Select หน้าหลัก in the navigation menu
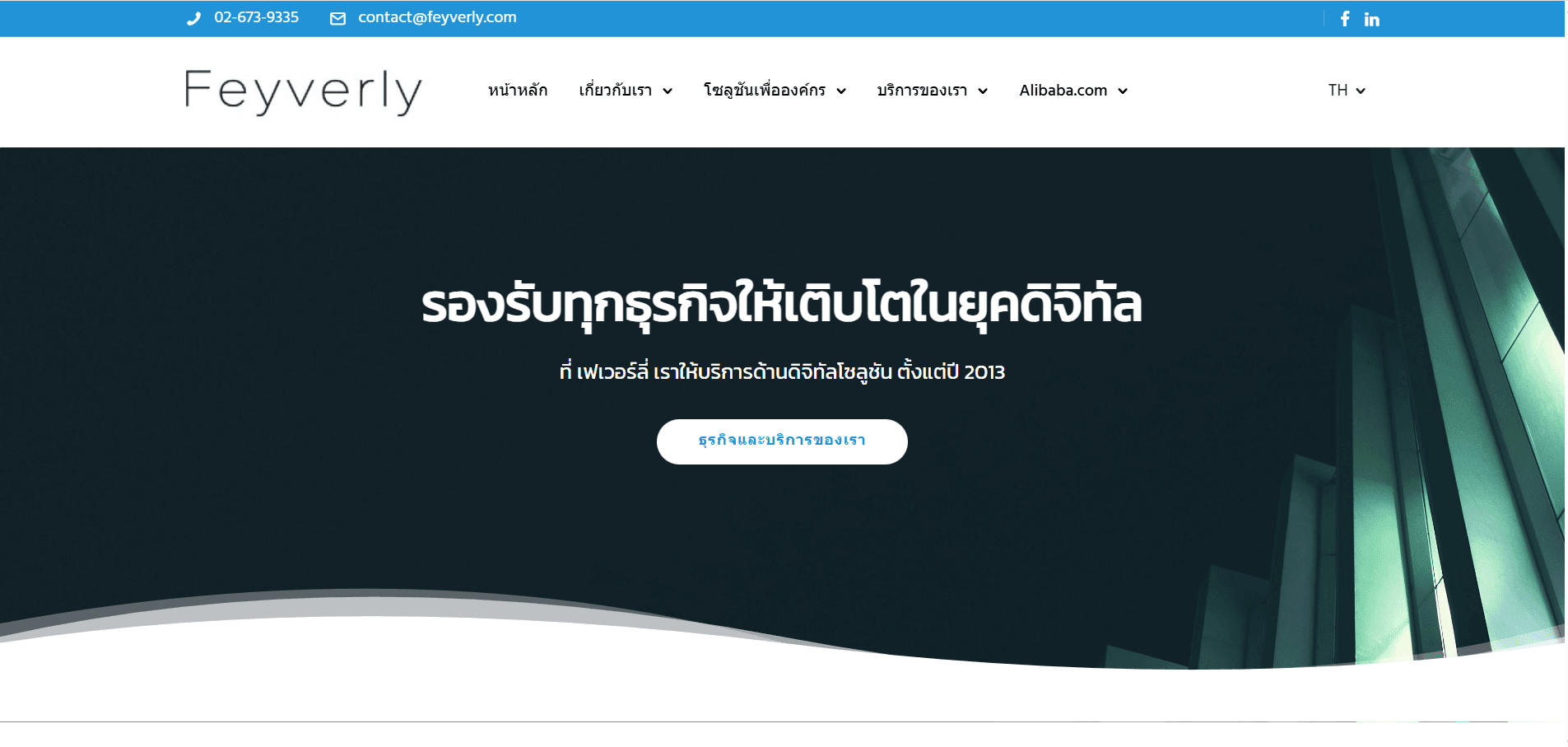Viewport: 1568px width, 747px height. coord(518,91)
